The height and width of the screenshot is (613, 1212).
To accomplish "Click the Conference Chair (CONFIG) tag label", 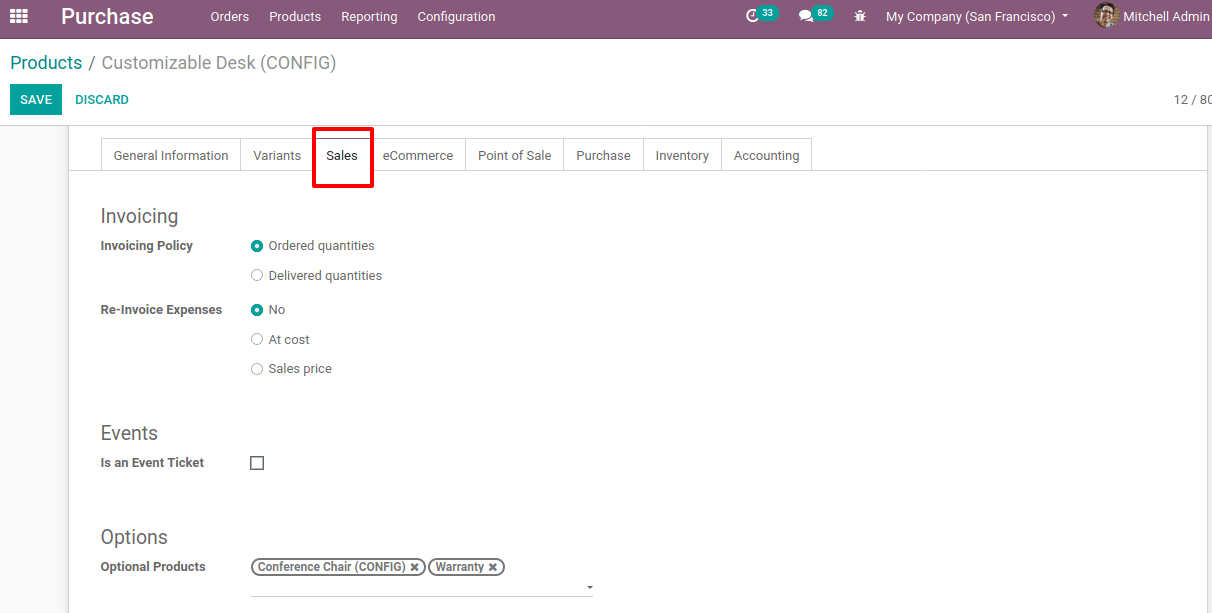I will (x=331, y=567).
